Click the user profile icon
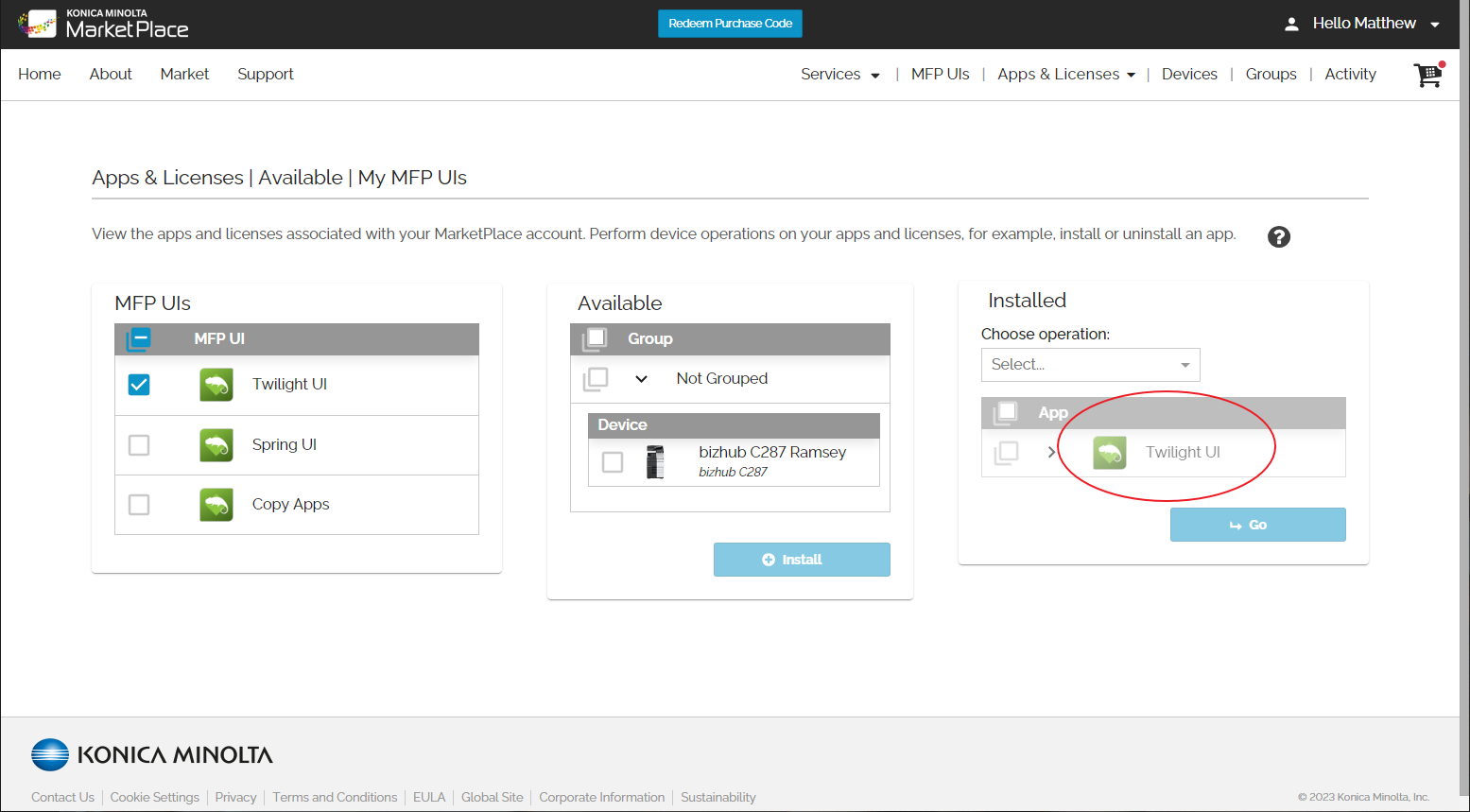Image resolution: width=1470 pixels, height=812 pixels. 1291,24
